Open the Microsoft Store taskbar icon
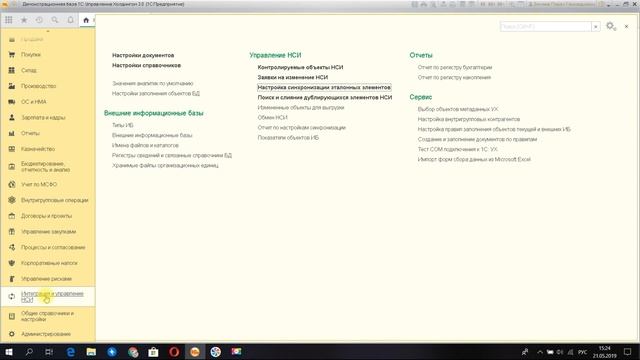 [153, 351]
